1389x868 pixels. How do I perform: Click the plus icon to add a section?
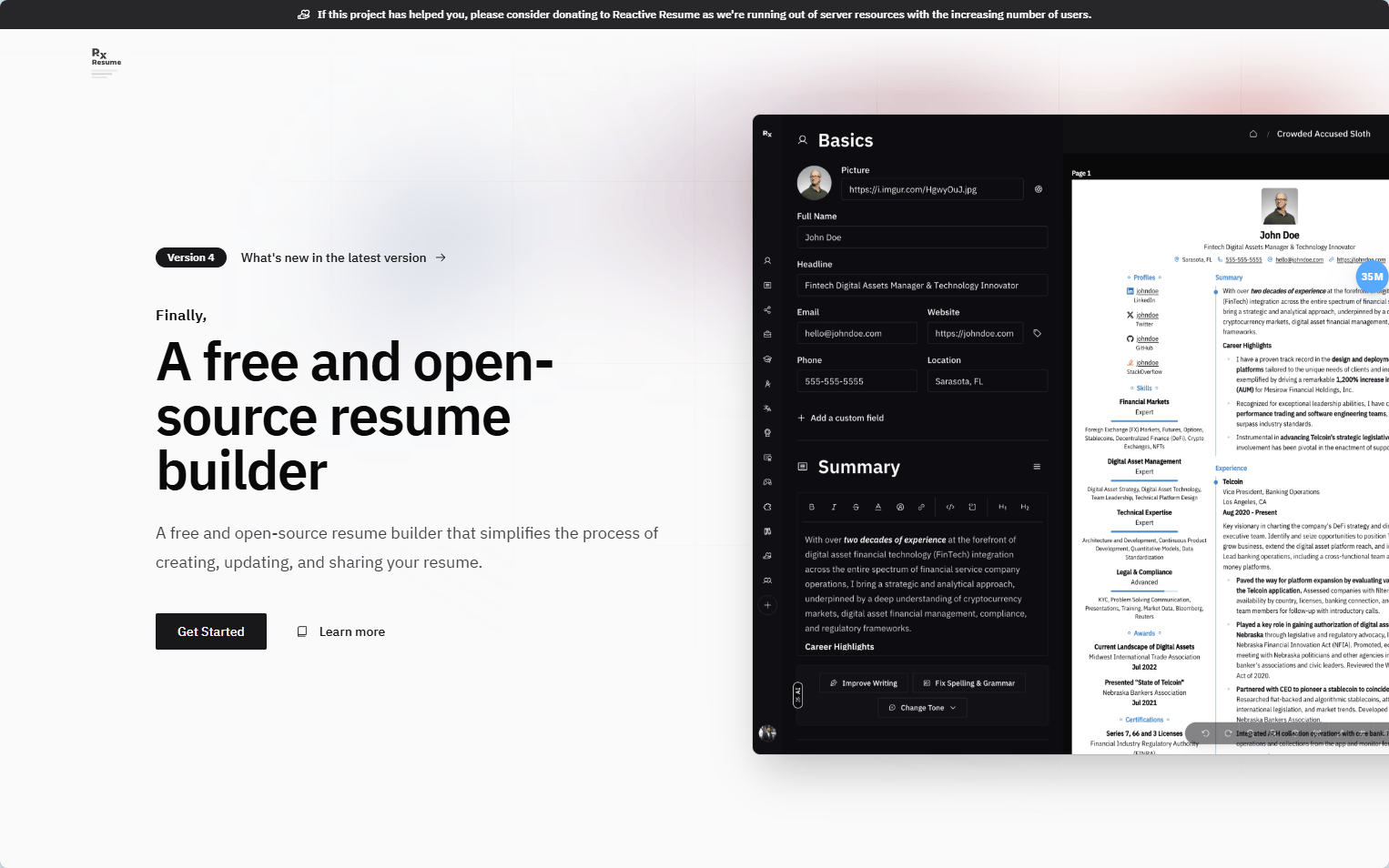(767, 605)
